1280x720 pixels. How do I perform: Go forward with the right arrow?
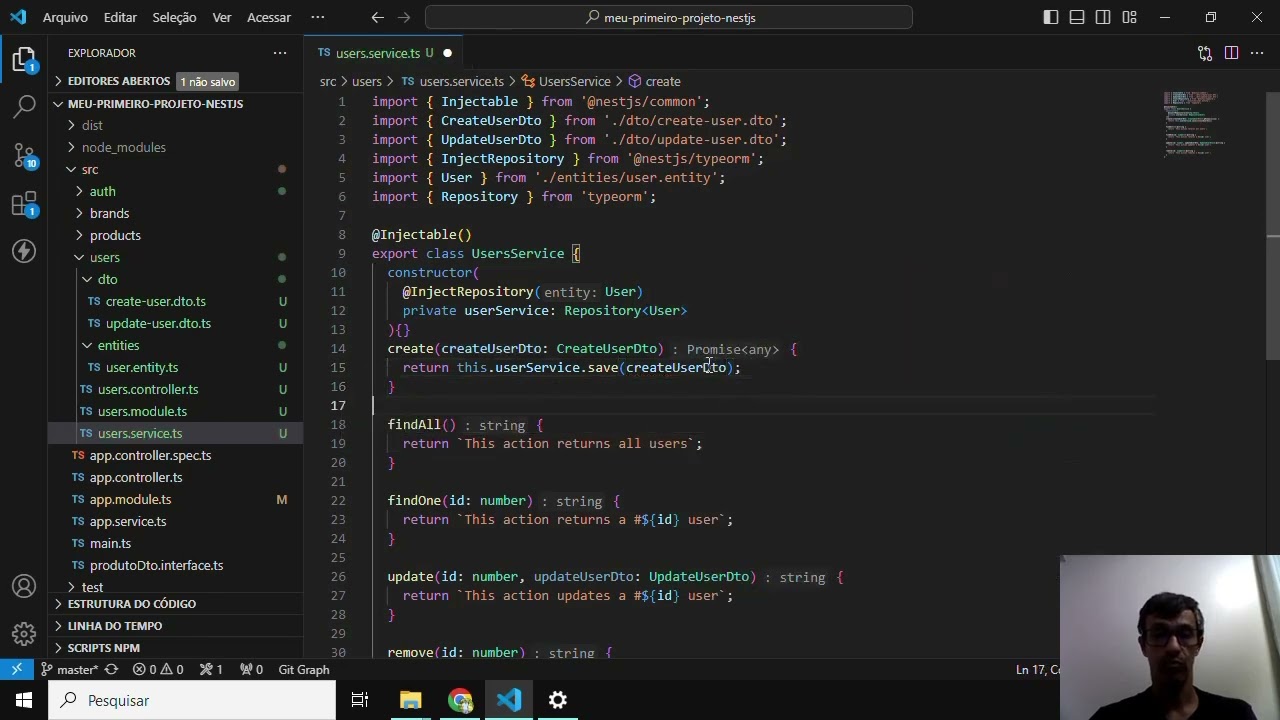(404, 17)
